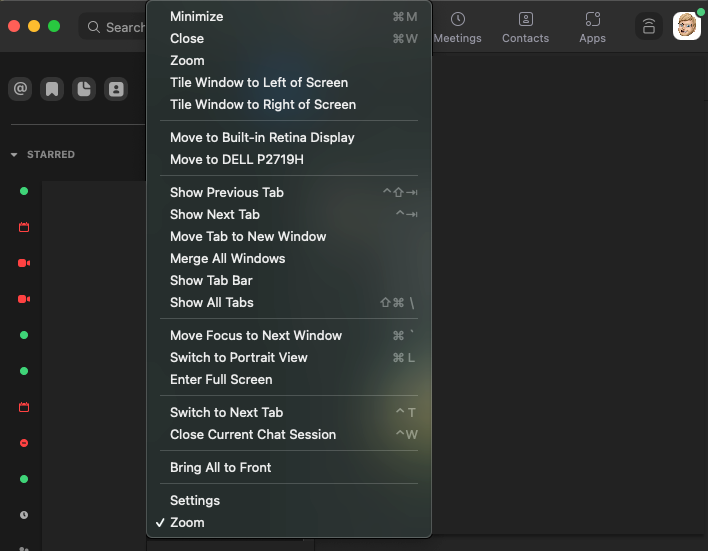The height and width of the screenshot is (551, 708).
Task: Collapse the STARRED section
Action: [14, 155]
